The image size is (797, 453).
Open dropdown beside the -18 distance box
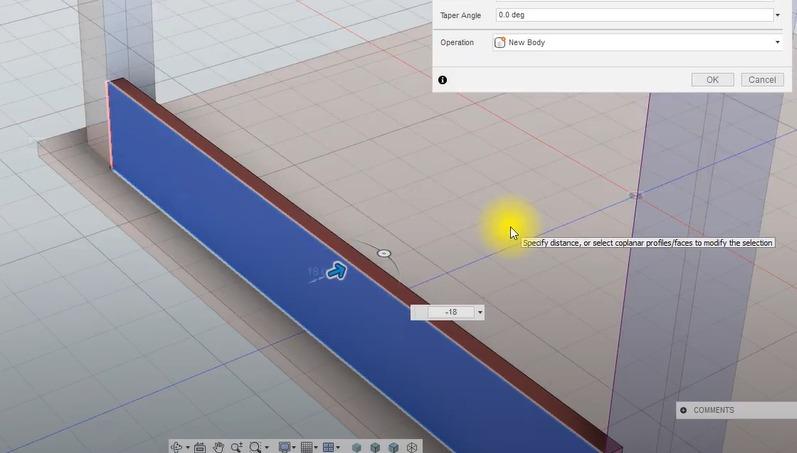pos(480,312)
